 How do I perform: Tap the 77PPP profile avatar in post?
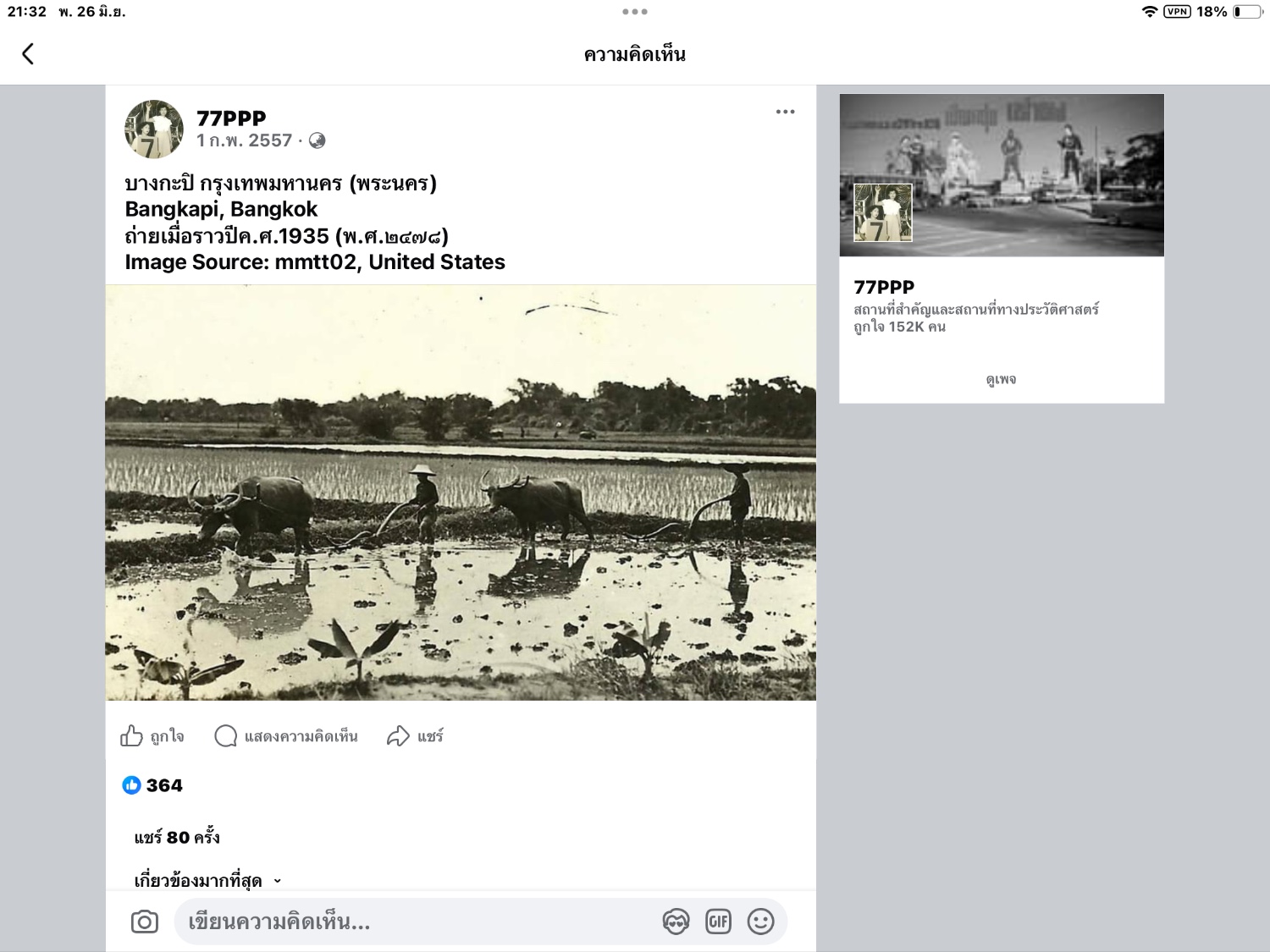click(x=154, y=129)
